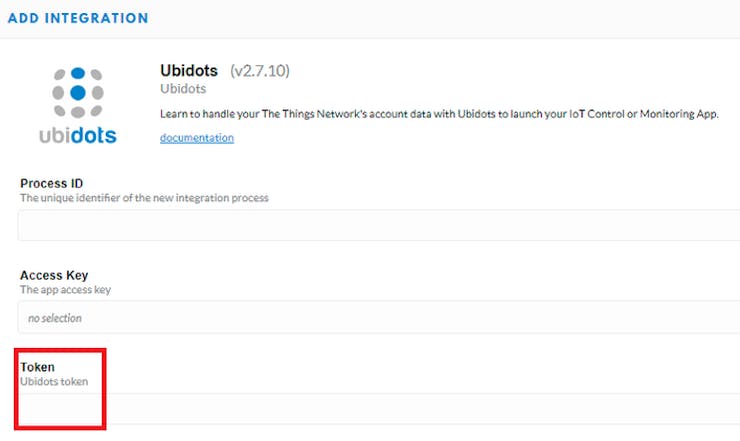Click the version number v2.7.10
The height and width of the screenshot is (441, 740).
(x=260, y=71)
